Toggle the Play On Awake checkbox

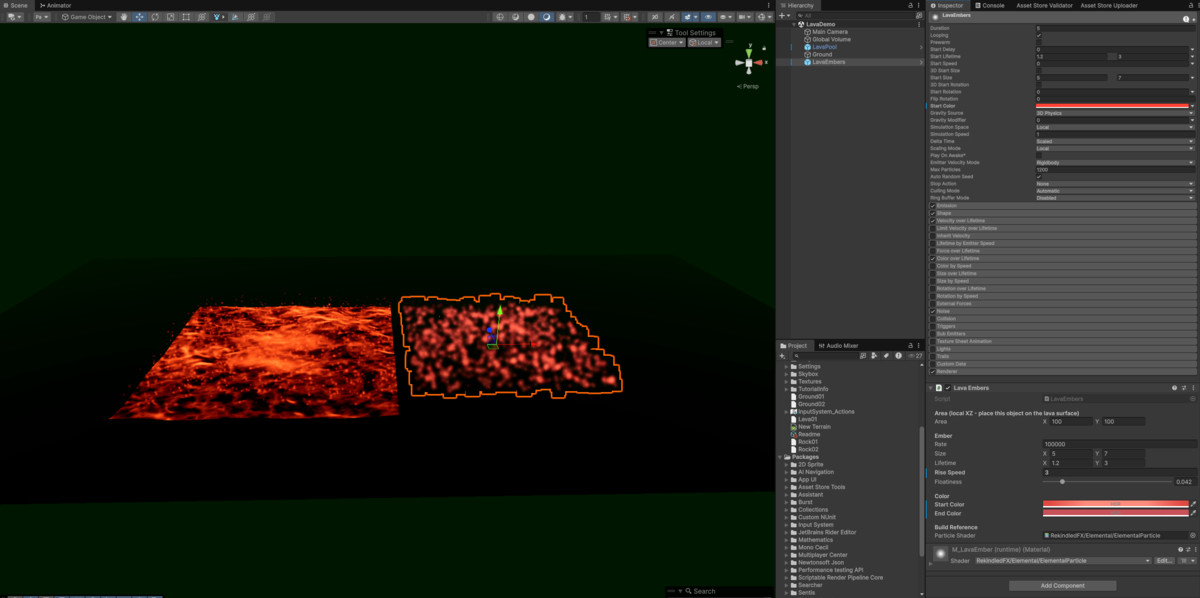tap(1039, 155)
